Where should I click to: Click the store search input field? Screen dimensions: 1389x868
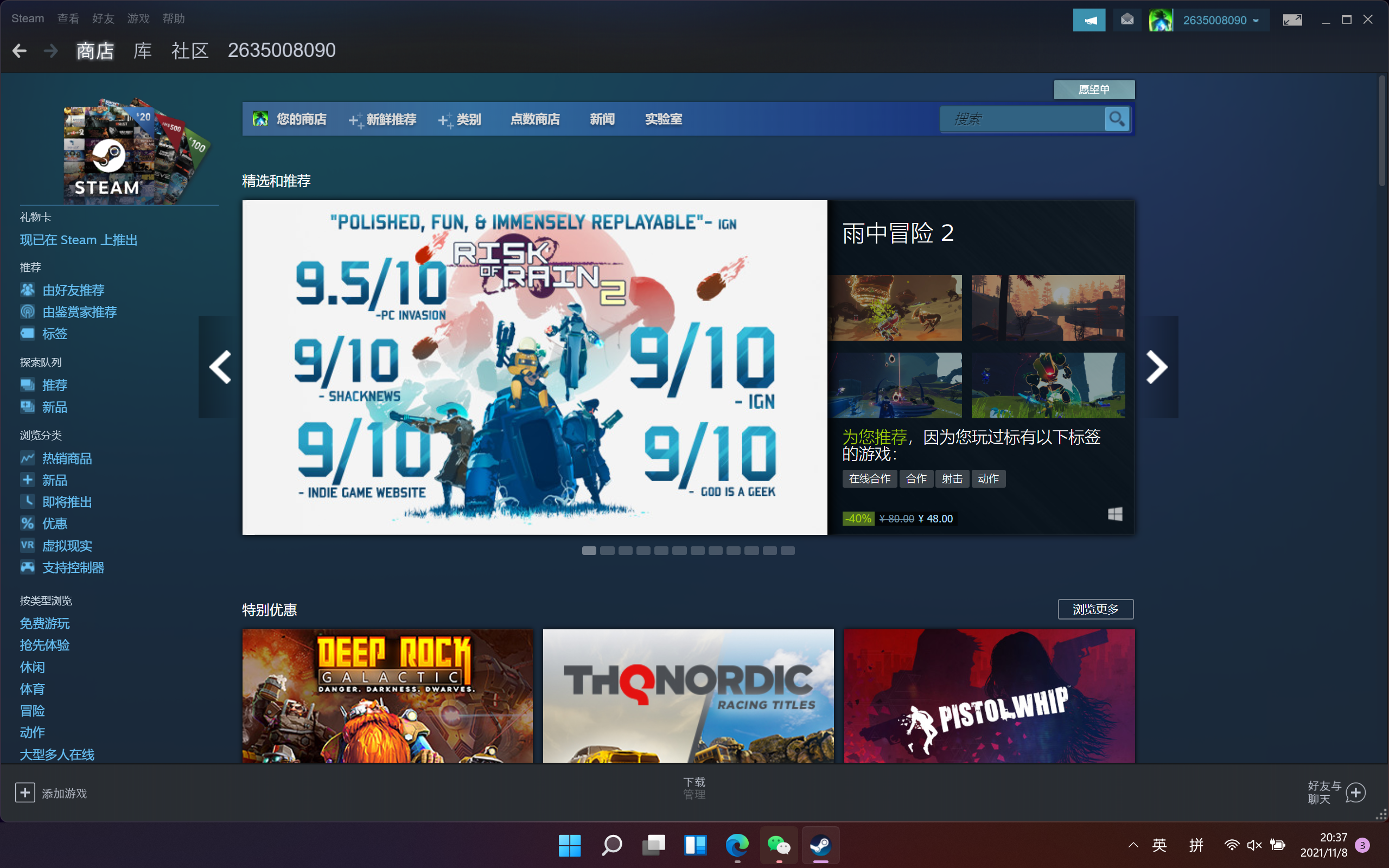pos(1023,119)
